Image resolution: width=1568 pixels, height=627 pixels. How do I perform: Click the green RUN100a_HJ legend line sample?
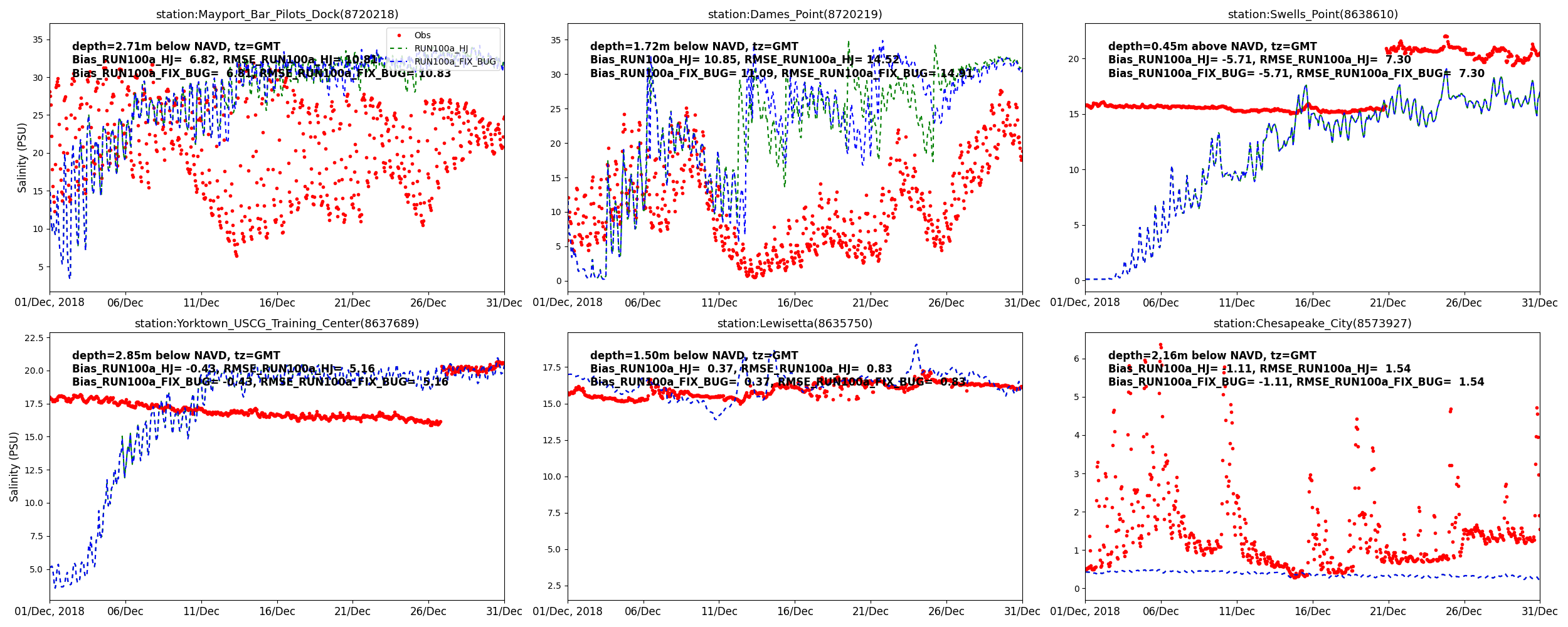point(400,48)
